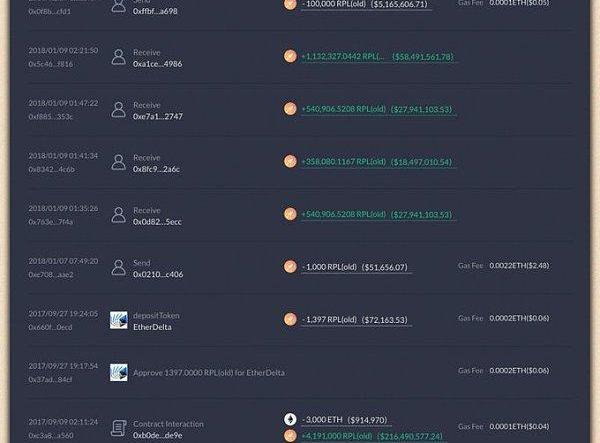Viewport: 600px width, 443px height.
Task: Select the -1,397 RPL(old) transfer amount
Action: pyautogui.click(x=329, y=319)
